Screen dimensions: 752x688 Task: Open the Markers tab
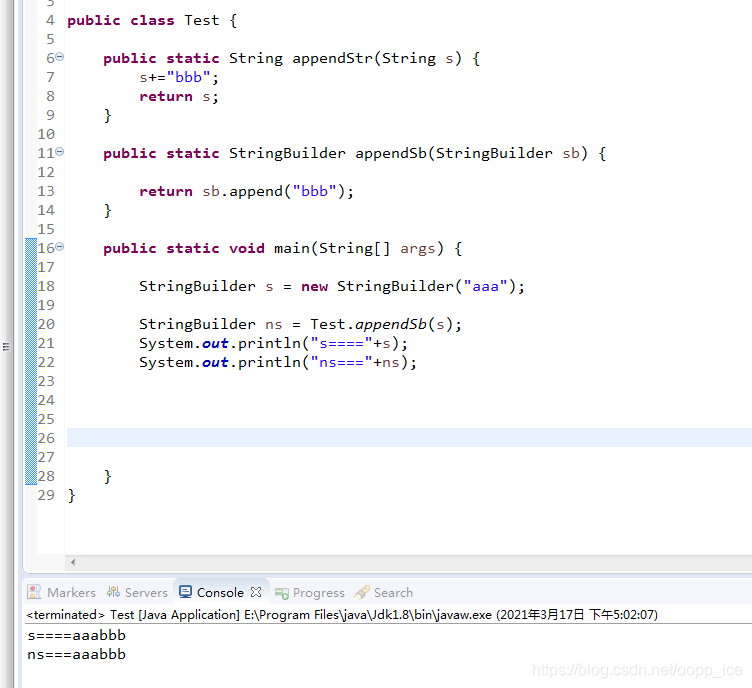[71, 593]
